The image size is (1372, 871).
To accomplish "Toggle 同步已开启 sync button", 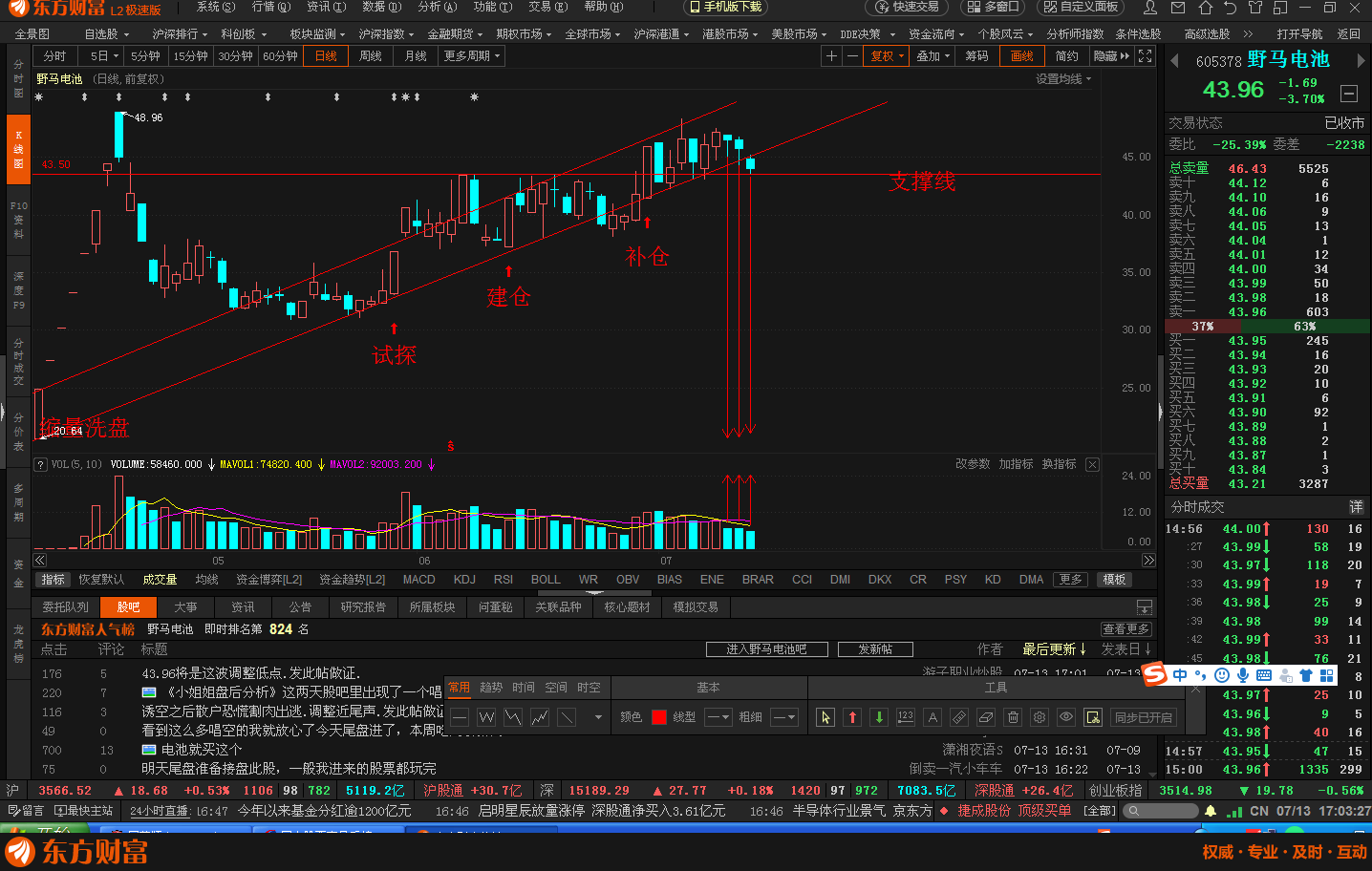I will [x=1143, y=717].
